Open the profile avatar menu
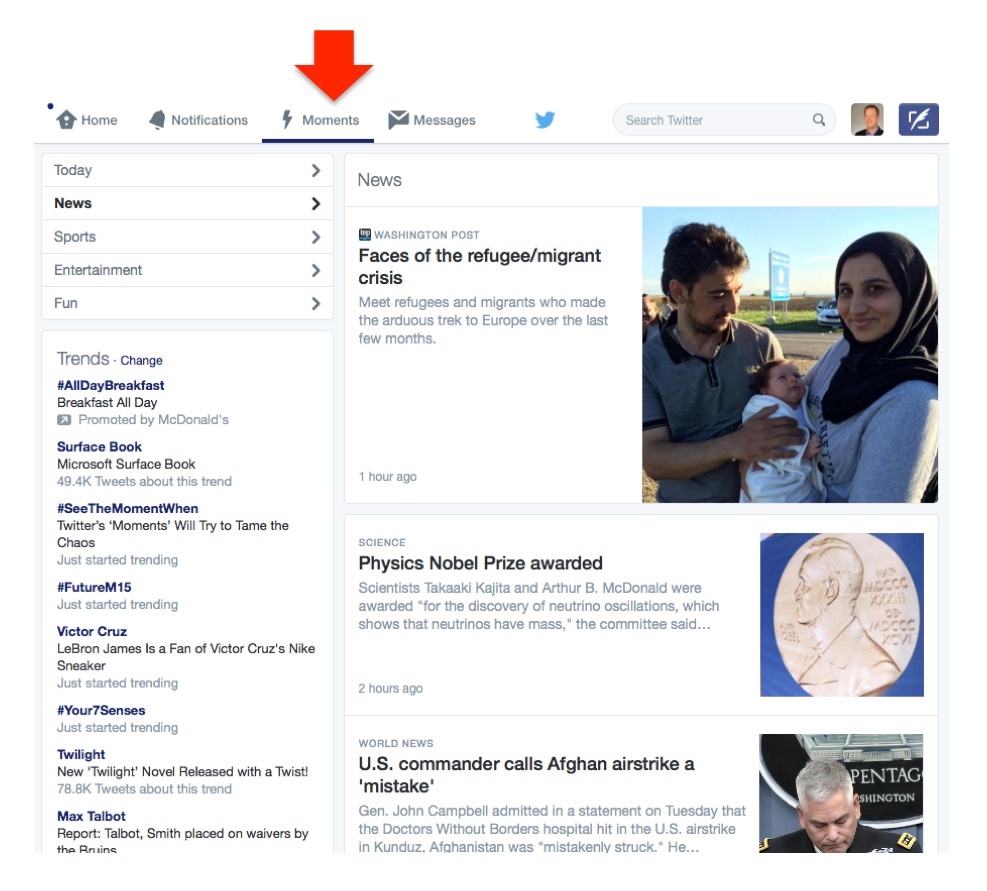The height and width of the screenshot is (891, 987). point(867,120)
